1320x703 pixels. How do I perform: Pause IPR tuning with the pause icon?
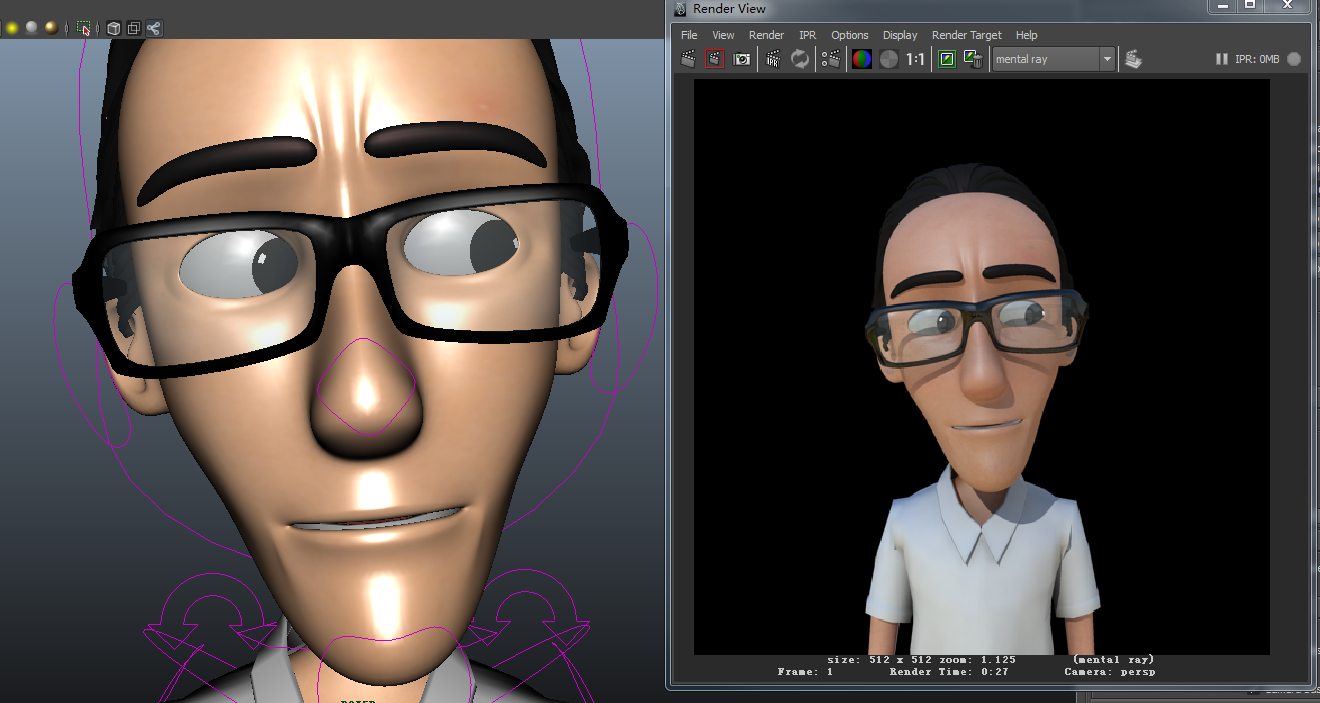pyautogui.click(x=1221, y=59)
